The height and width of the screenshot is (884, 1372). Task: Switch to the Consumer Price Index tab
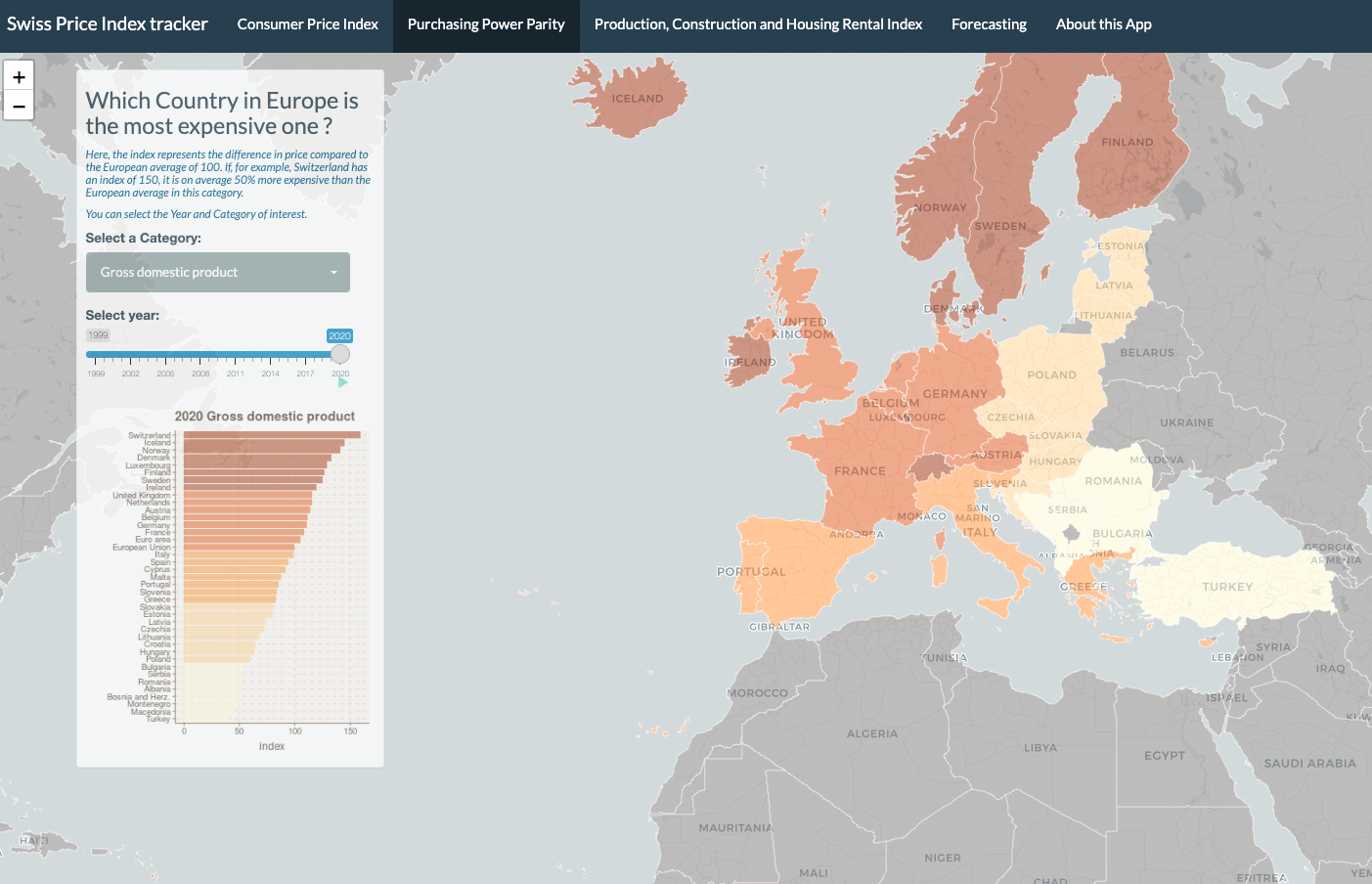pos(307,23)
